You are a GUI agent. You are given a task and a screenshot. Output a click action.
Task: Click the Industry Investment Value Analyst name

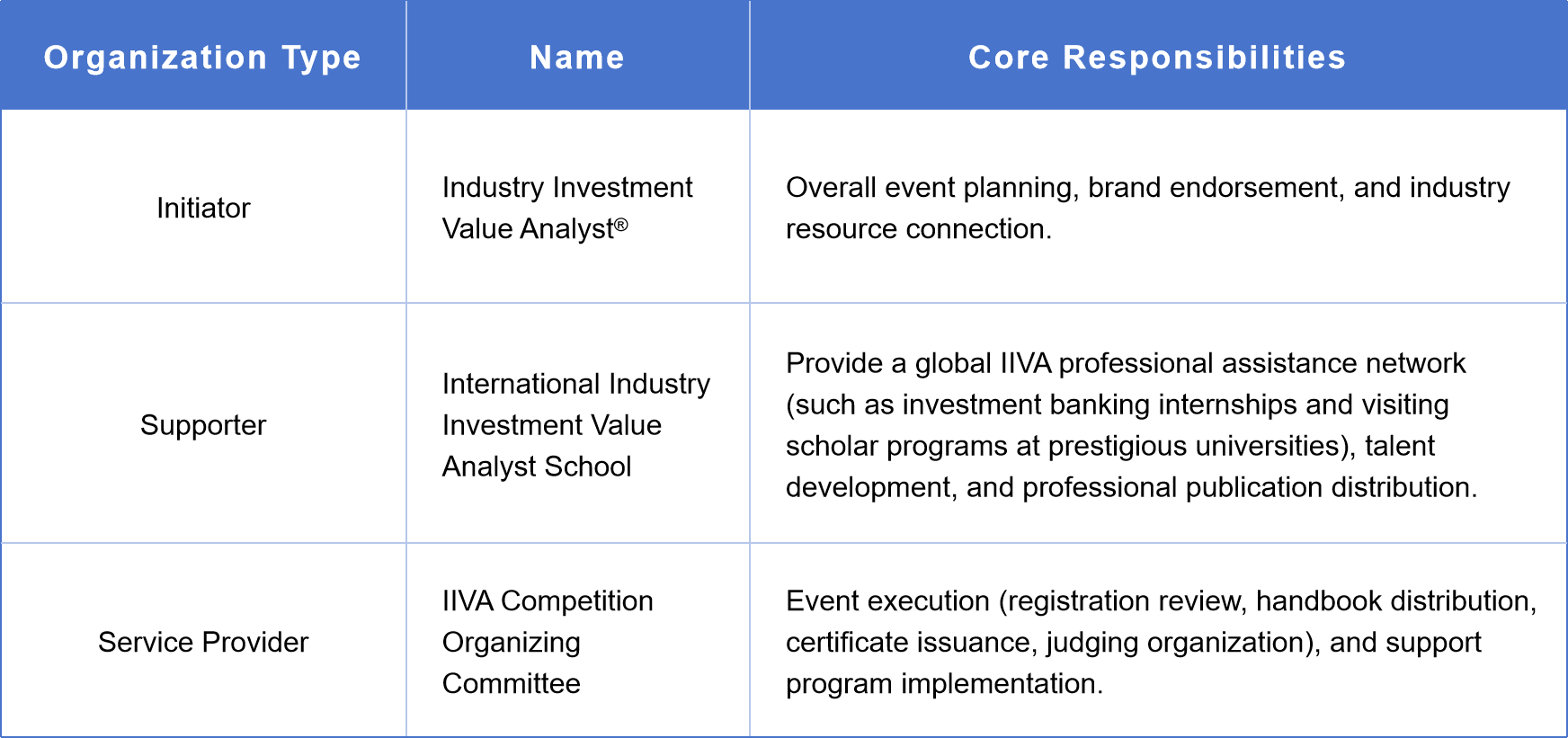[566, 208]
